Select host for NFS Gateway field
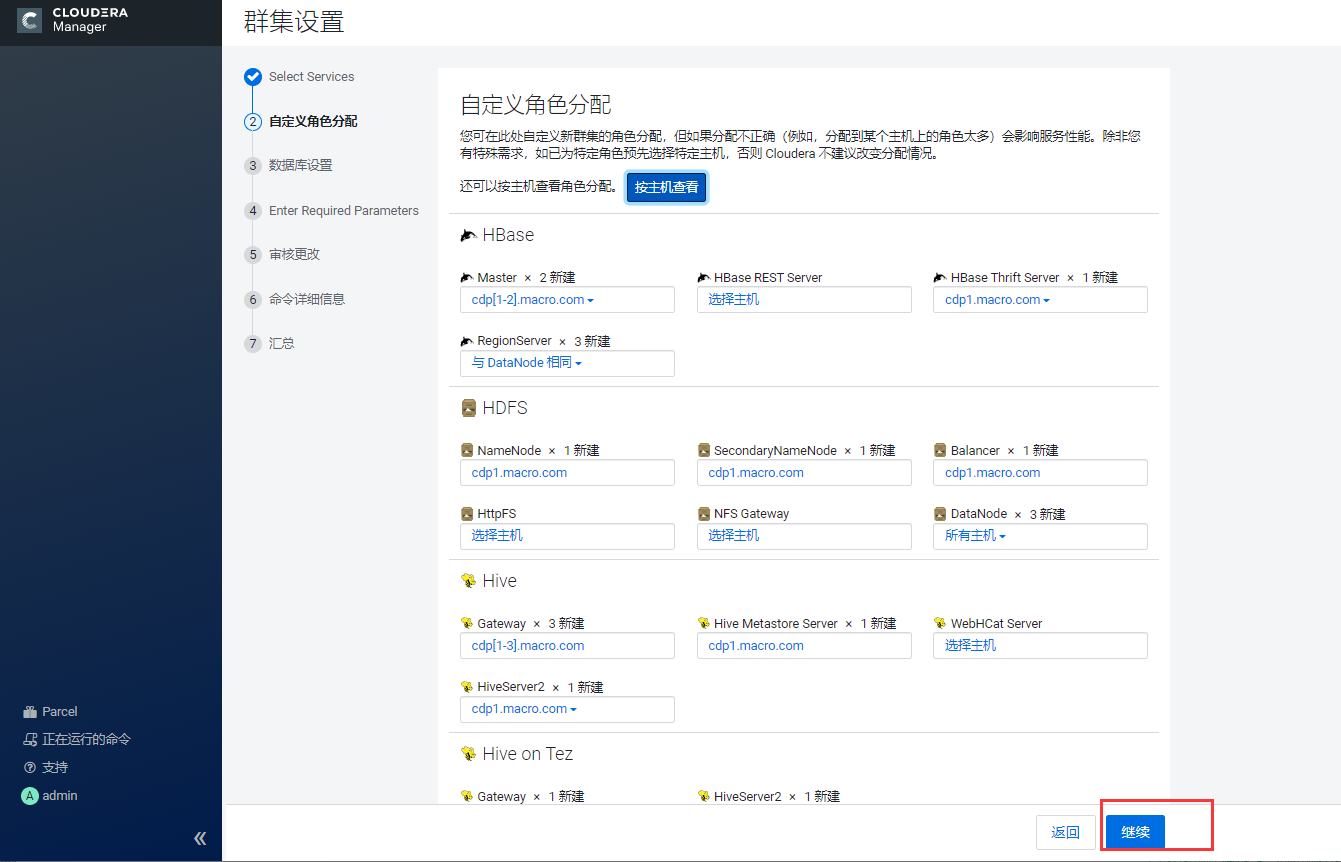Viewport: 1341px width, 862px height. [804, 536]
